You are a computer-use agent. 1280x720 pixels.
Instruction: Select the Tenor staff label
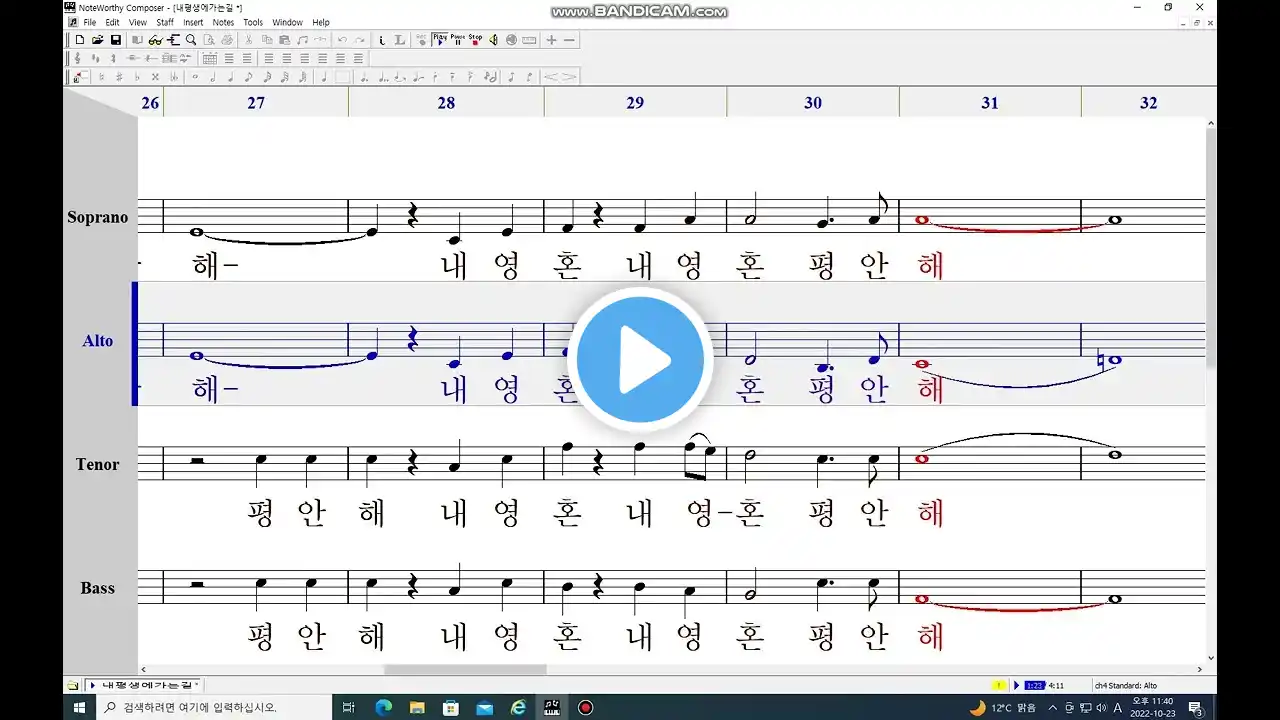[x=98, y=464]
